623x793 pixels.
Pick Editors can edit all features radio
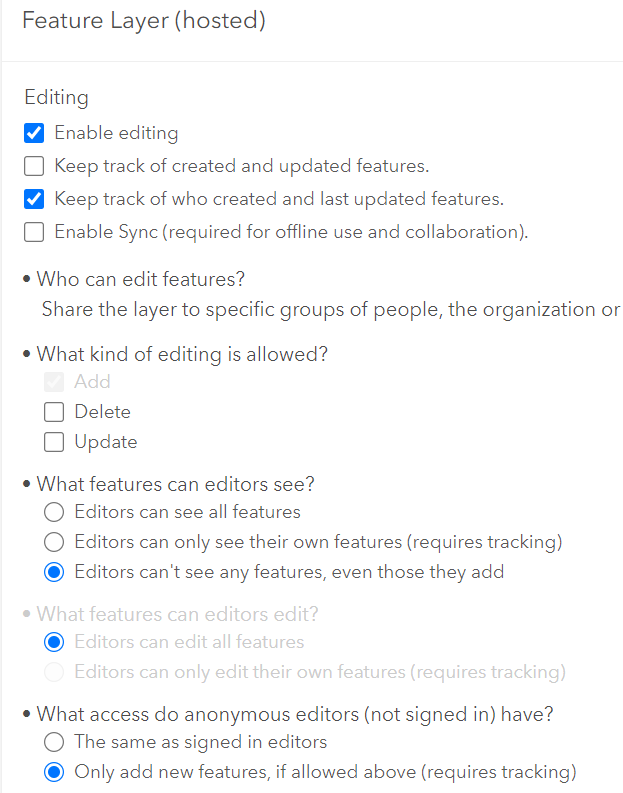pos(54,642)
